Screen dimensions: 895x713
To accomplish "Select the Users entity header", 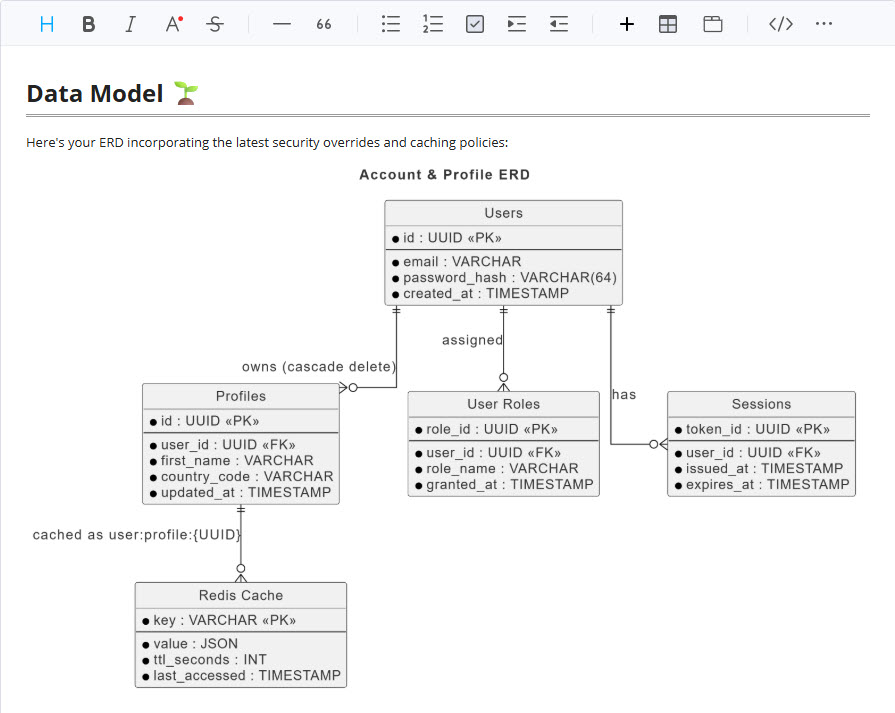I will coord(503,213).
